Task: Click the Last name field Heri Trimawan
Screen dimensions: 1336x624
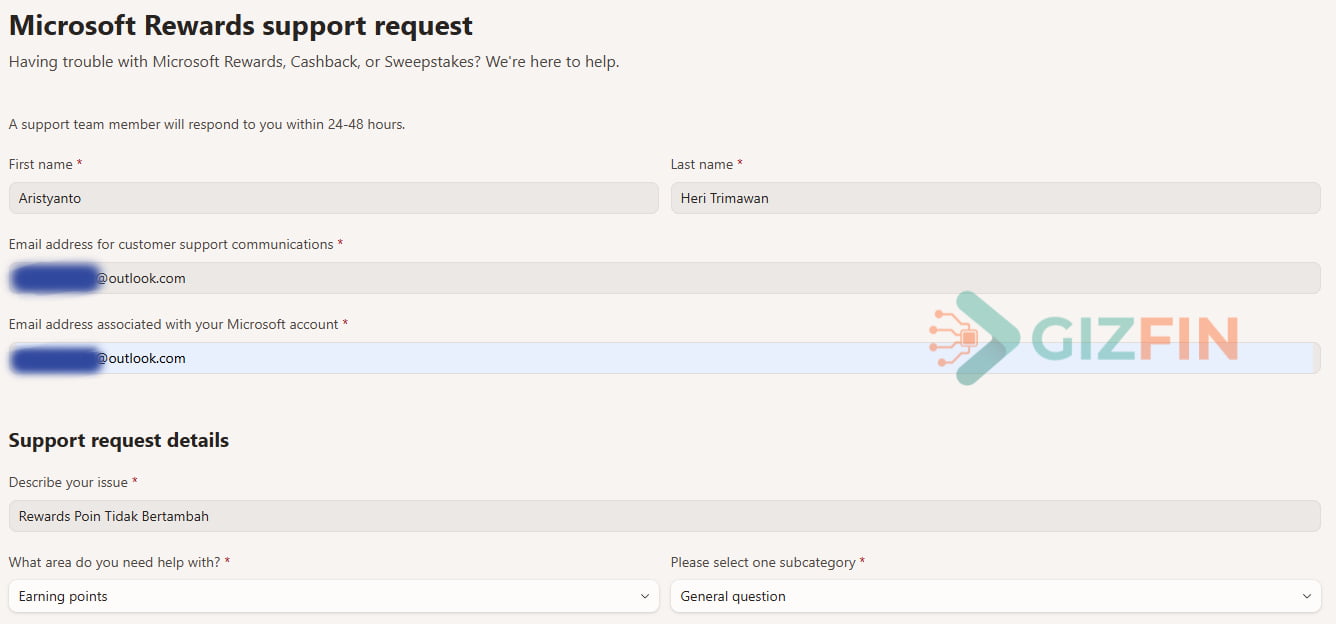Action: tap(996, 198)
